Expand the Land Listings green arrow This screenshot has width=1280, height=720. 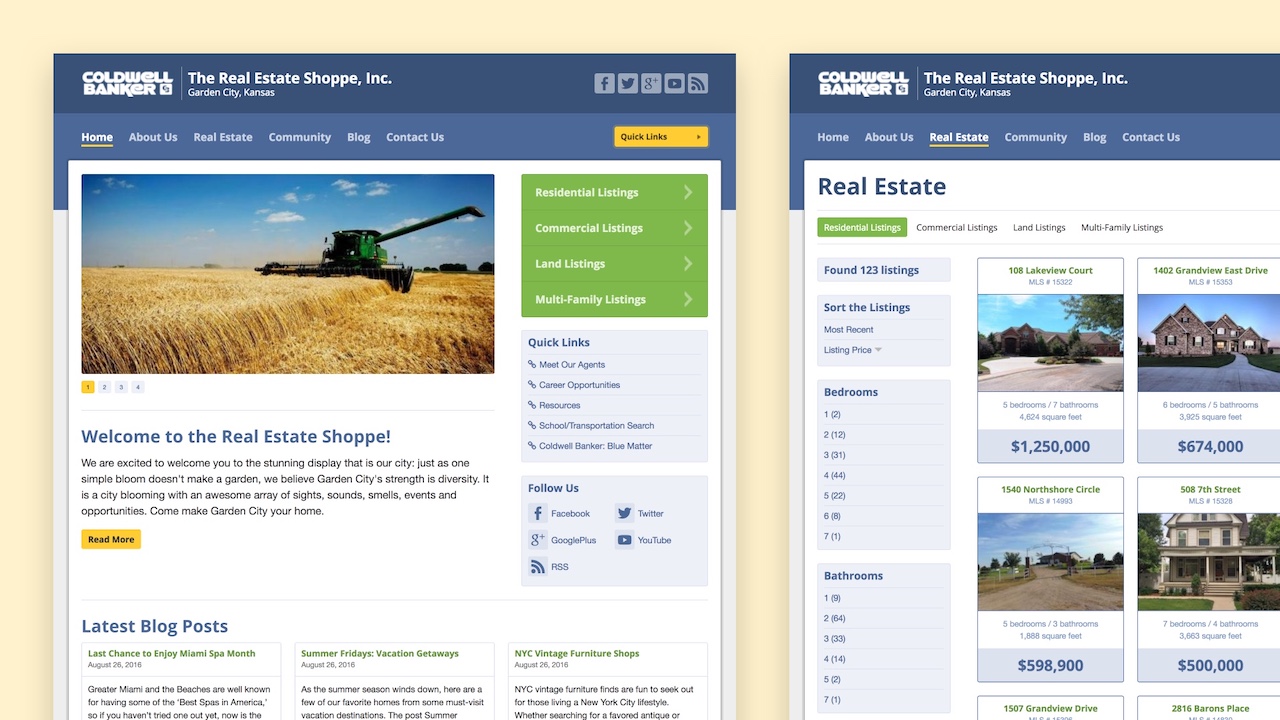click(x=688, y=264)
